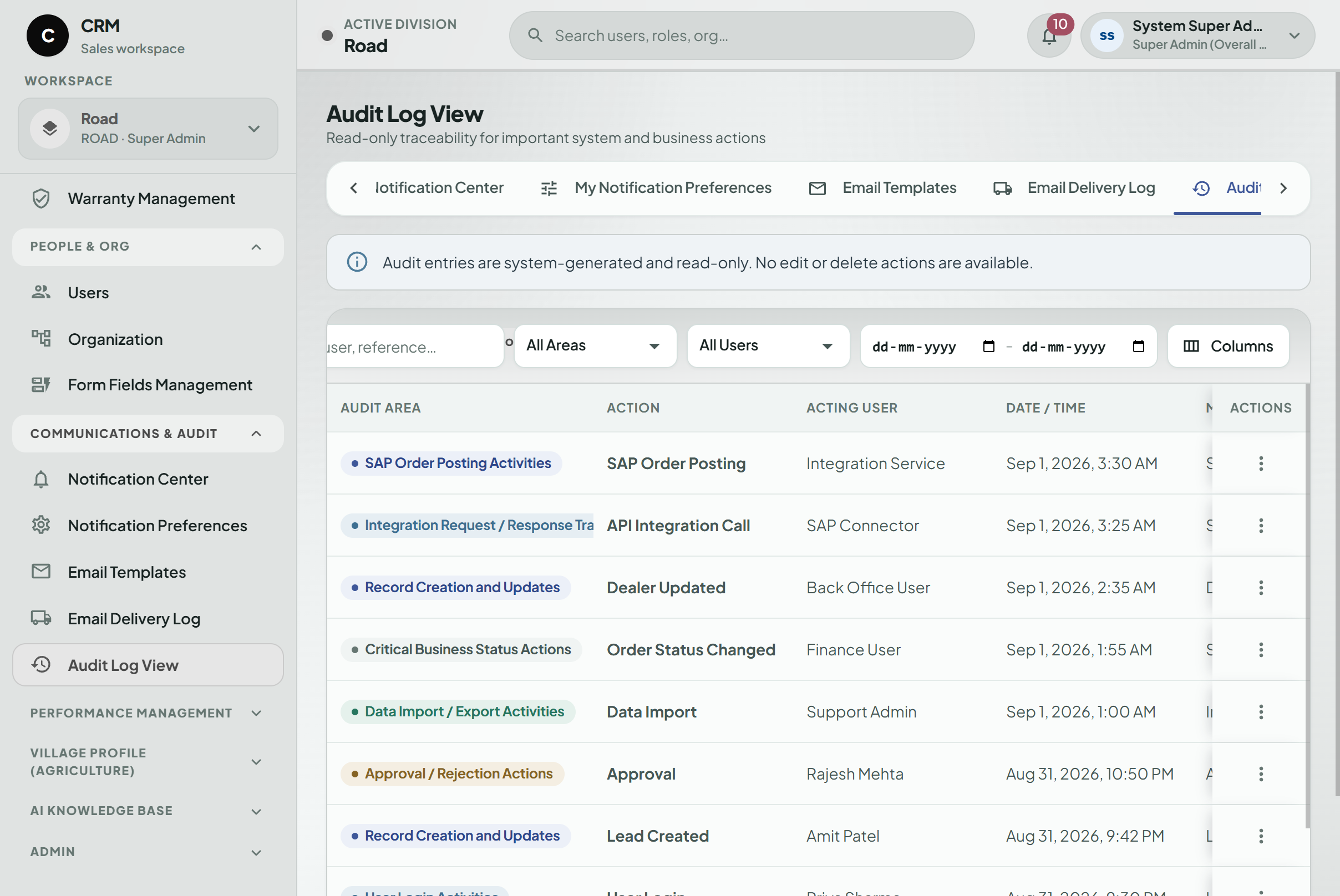Image resolution: width=1340 pixels, height=896 pixels.
Task: Open Audit Log View in sidebar
Action: [x=148, y=664]
